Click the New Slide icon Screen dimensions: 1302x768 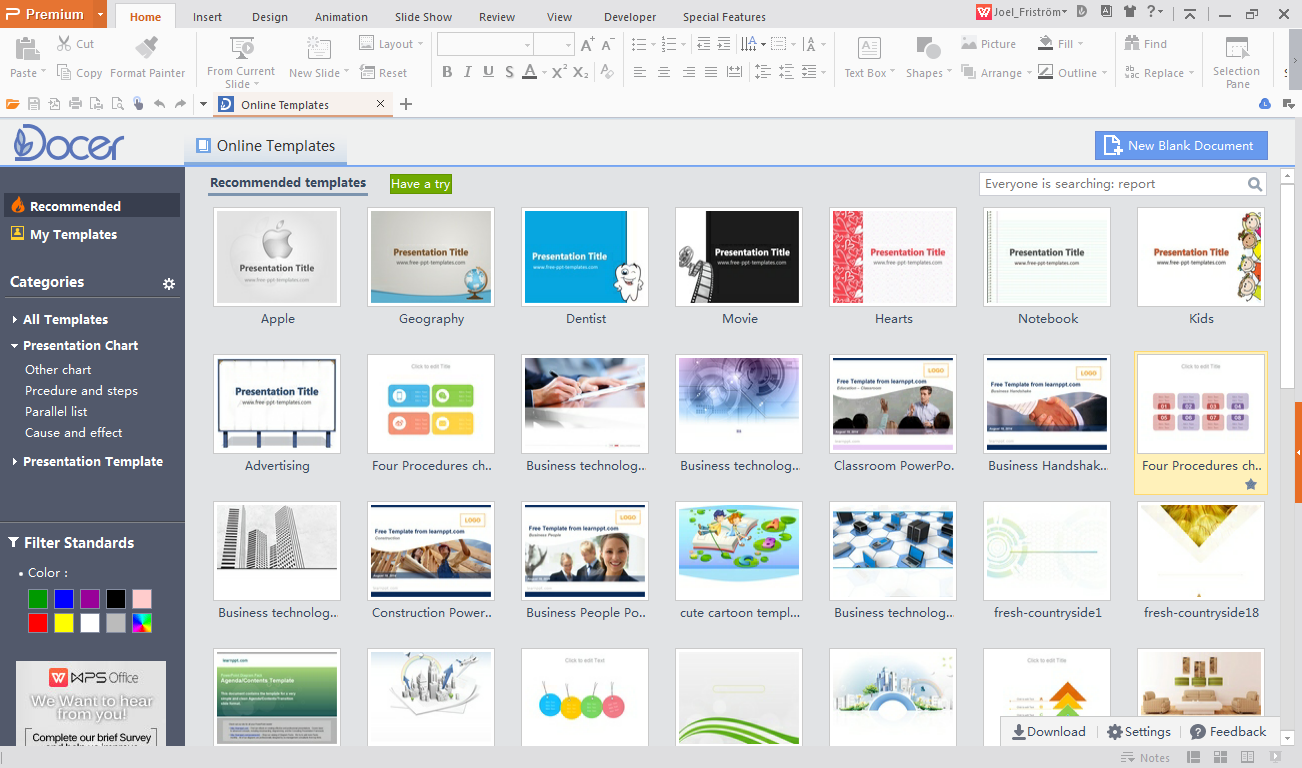click(x=317, y=48)
